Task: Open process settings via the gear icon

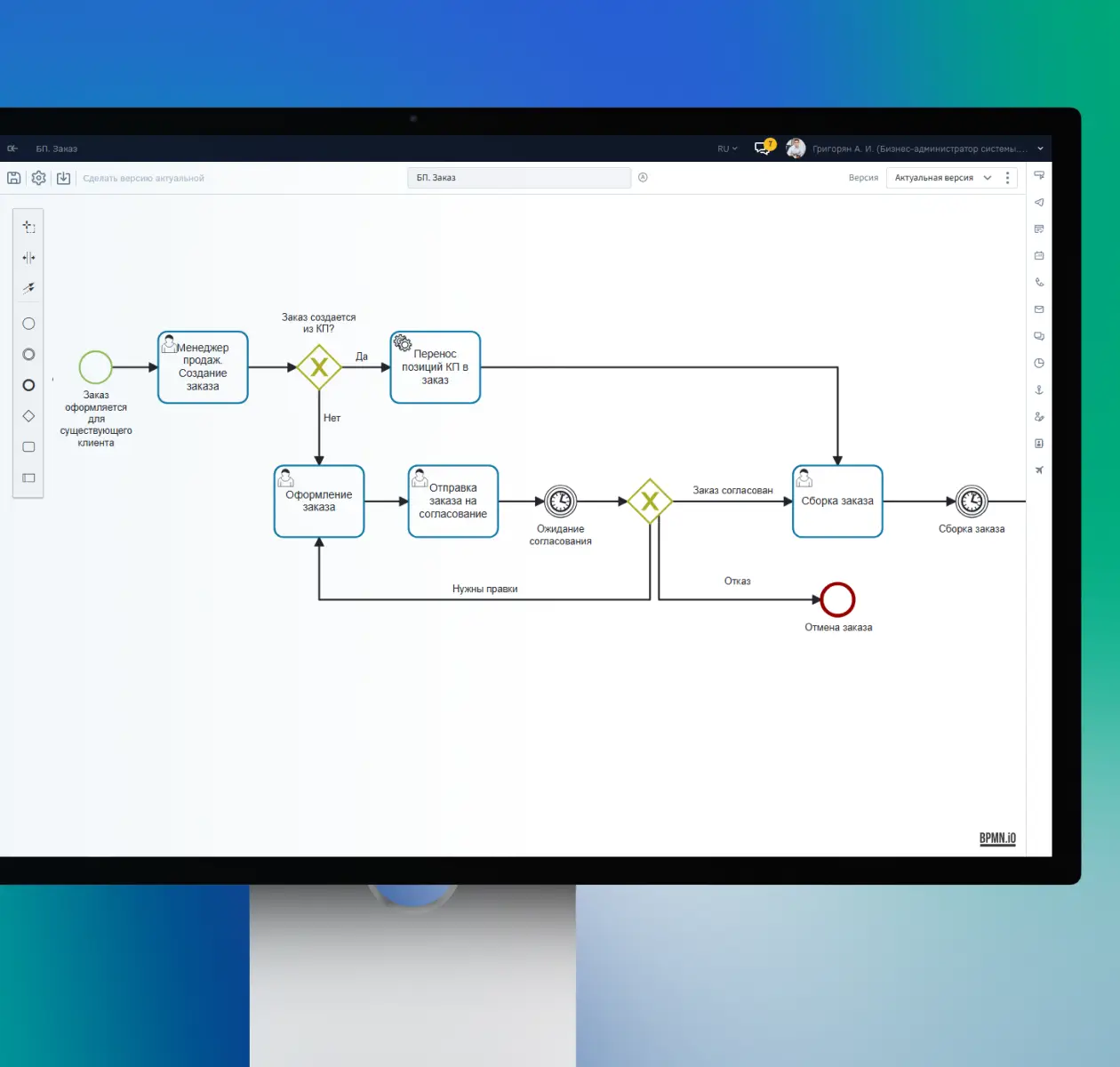Action: click(38, 178)
